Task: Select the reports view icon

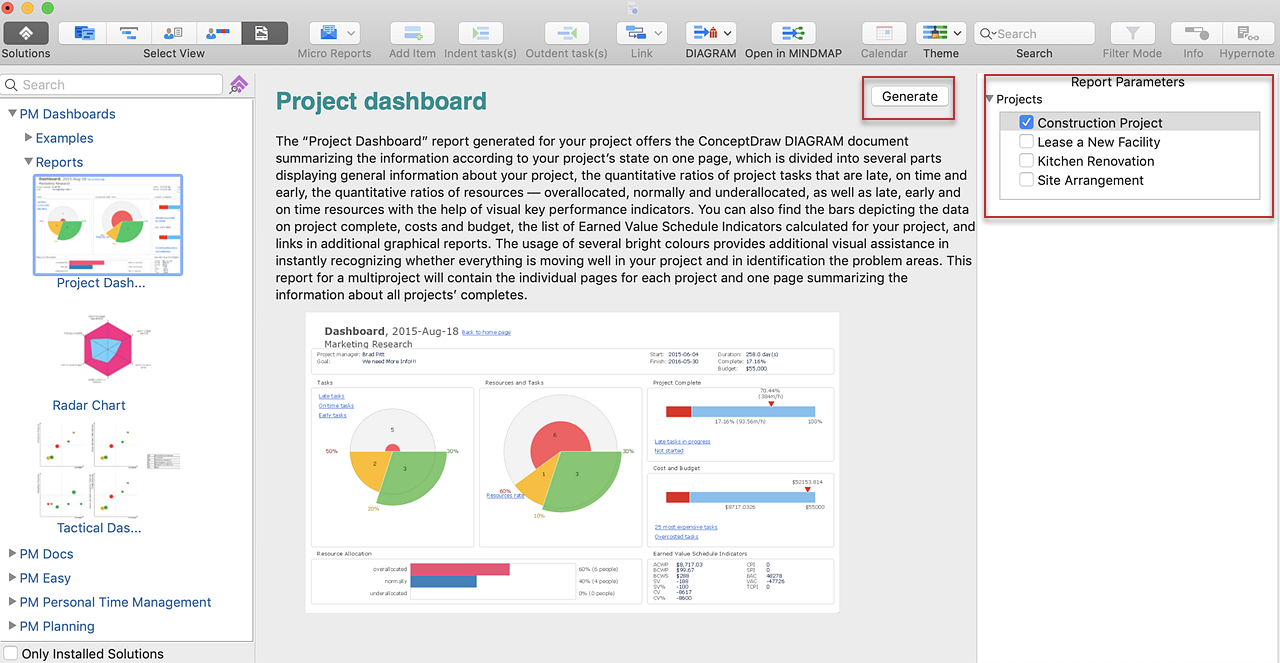Action: (264, 33)
